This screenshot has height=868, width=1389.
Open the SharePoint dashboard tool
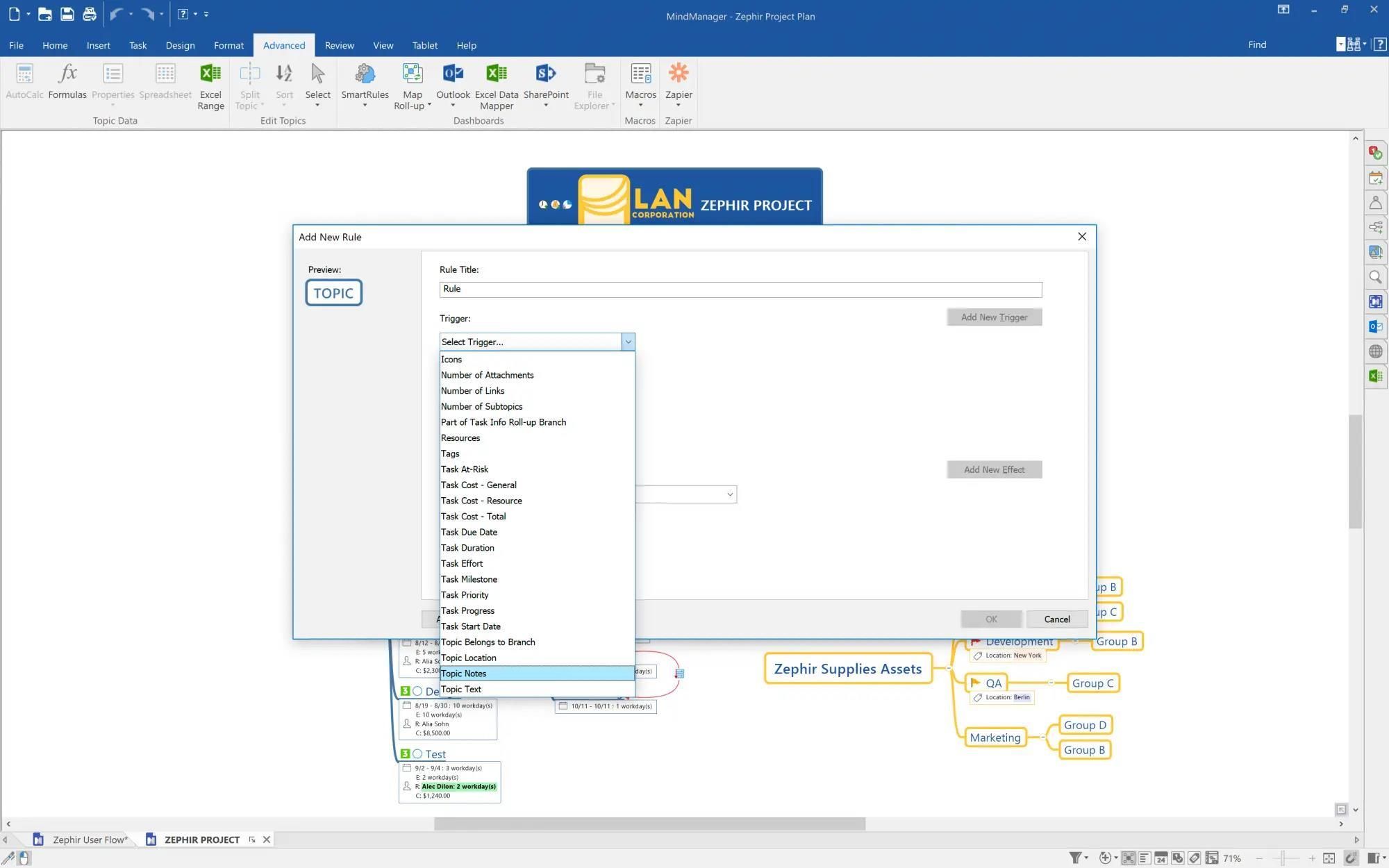coord(546,83)
